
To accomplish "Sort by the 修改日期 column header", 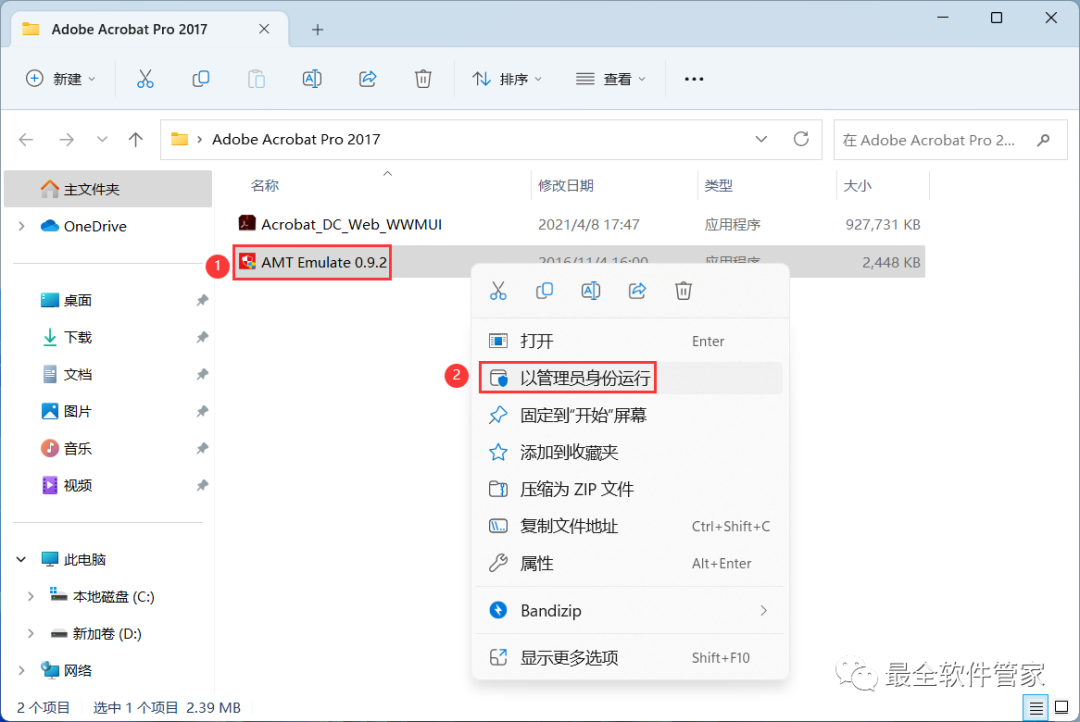I will coord(565,186).
